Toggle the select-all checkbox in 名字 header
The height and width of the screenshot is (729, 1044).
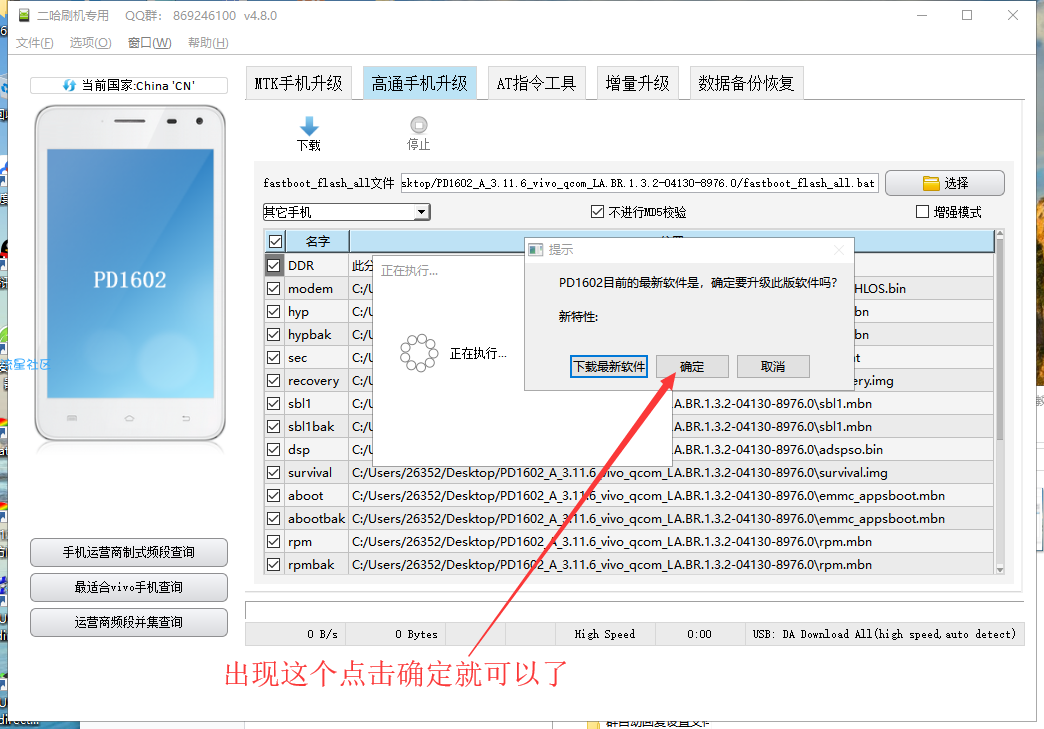pyautogui.click(x=276, y=241)
